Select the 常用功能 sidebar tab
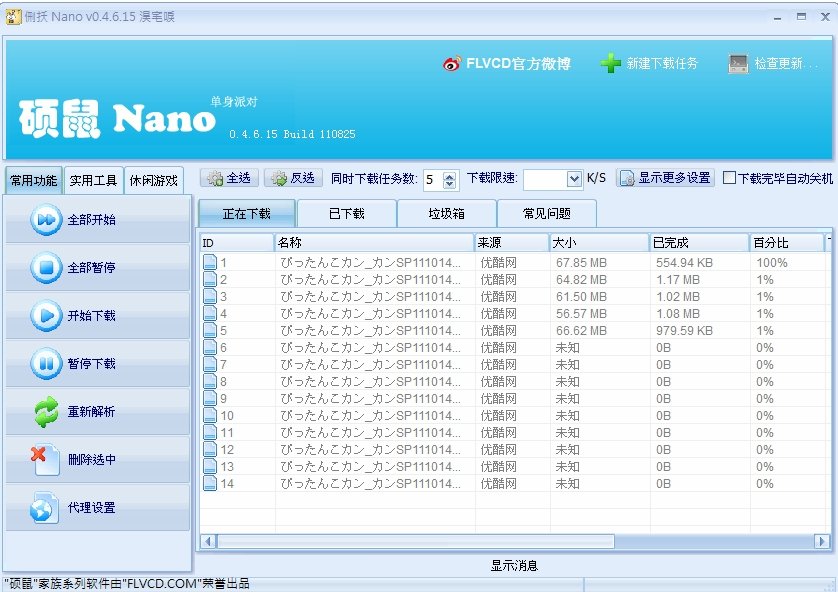This screenshot has width=838, height=592. [33, 181]
